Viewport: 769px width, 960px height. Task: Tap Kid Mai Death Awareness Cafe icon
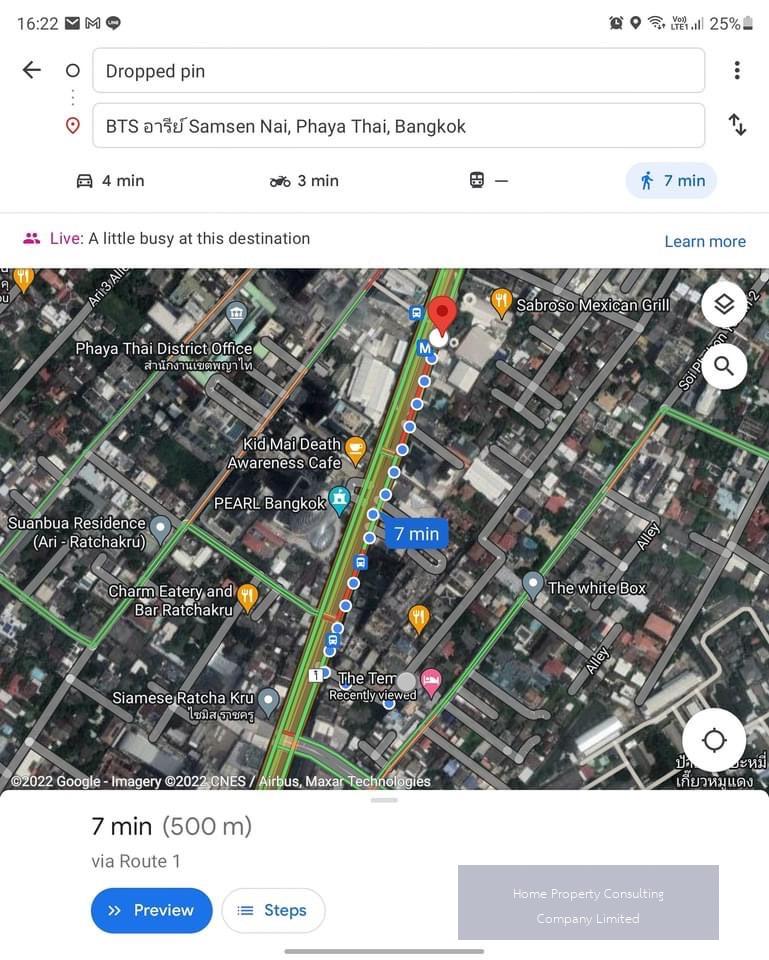(355, 451)
